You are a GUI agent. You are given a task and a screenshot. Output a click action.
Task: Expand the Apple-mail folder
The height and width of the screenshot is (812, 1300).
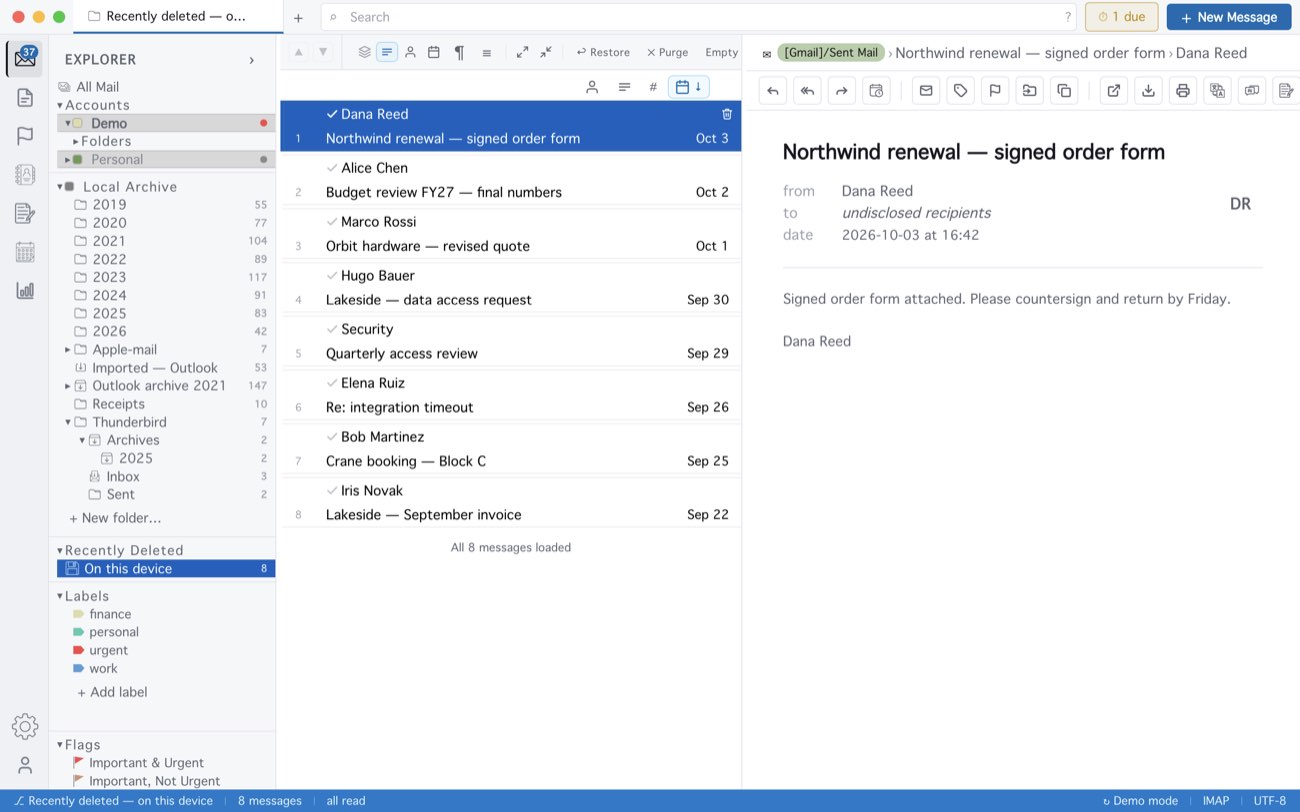(x=67, y=350)
